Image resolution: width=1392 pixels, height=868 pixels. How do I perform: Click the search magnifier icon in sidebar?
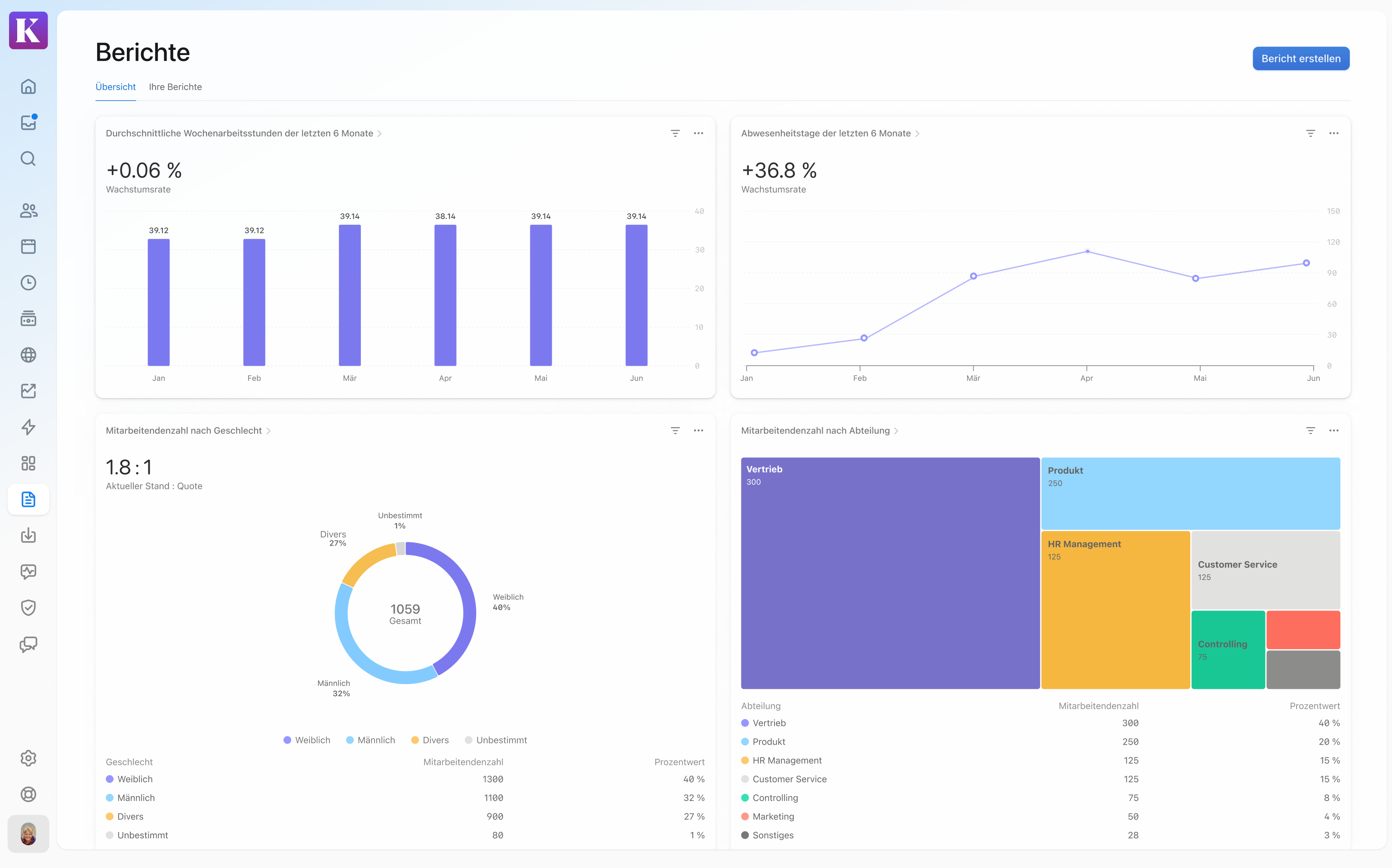[28, 159]
